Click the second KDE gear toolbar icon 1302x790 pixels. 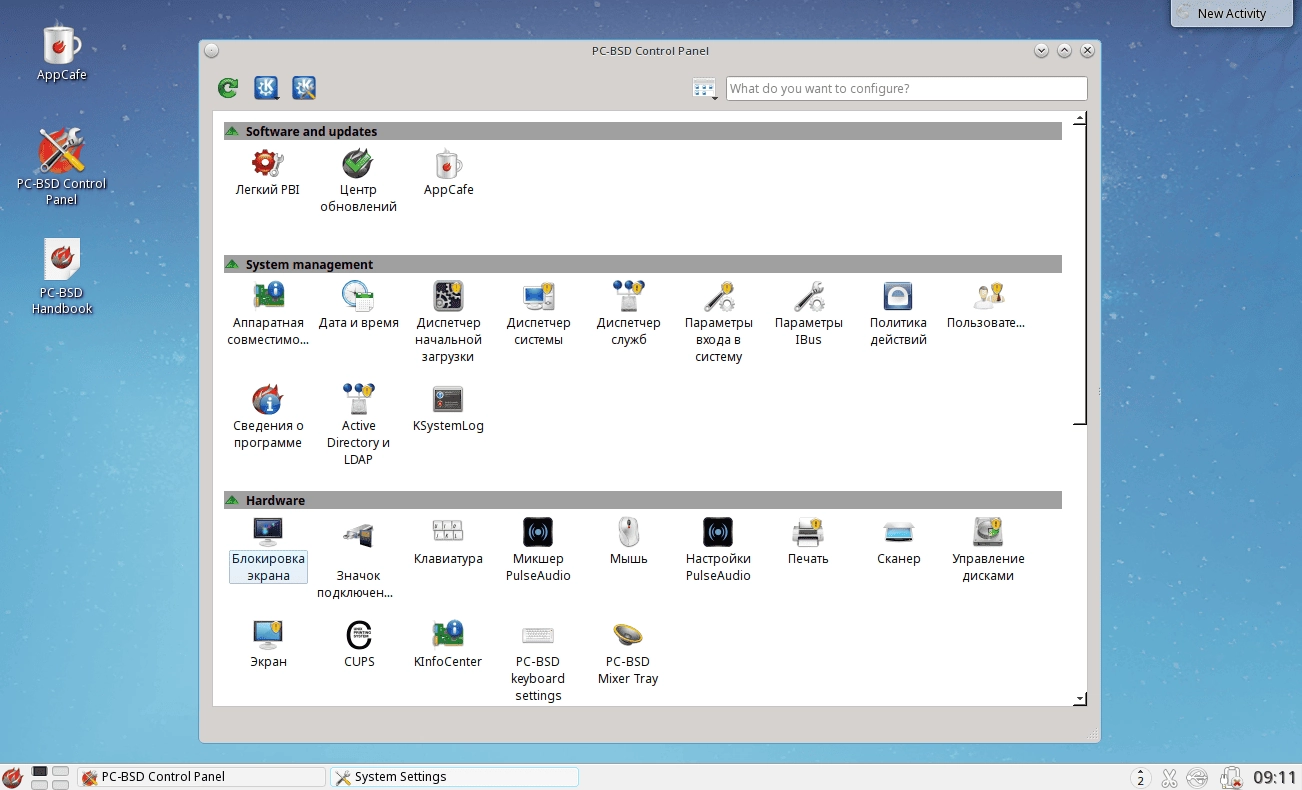point(304,88)
